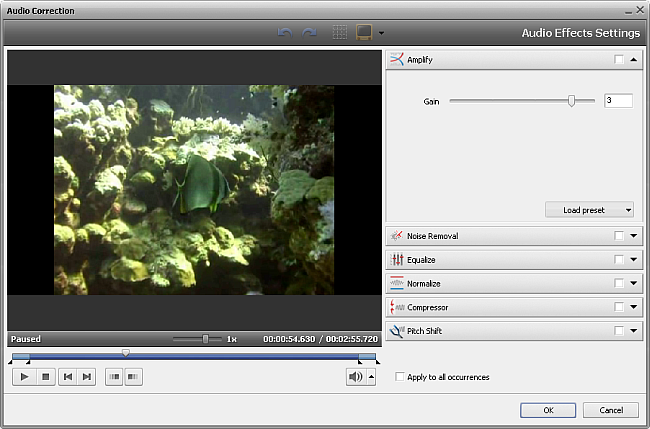This screenshot has width=650, height=429.
Task: Click the playback speed slider handle
Action: pos(205,339)
